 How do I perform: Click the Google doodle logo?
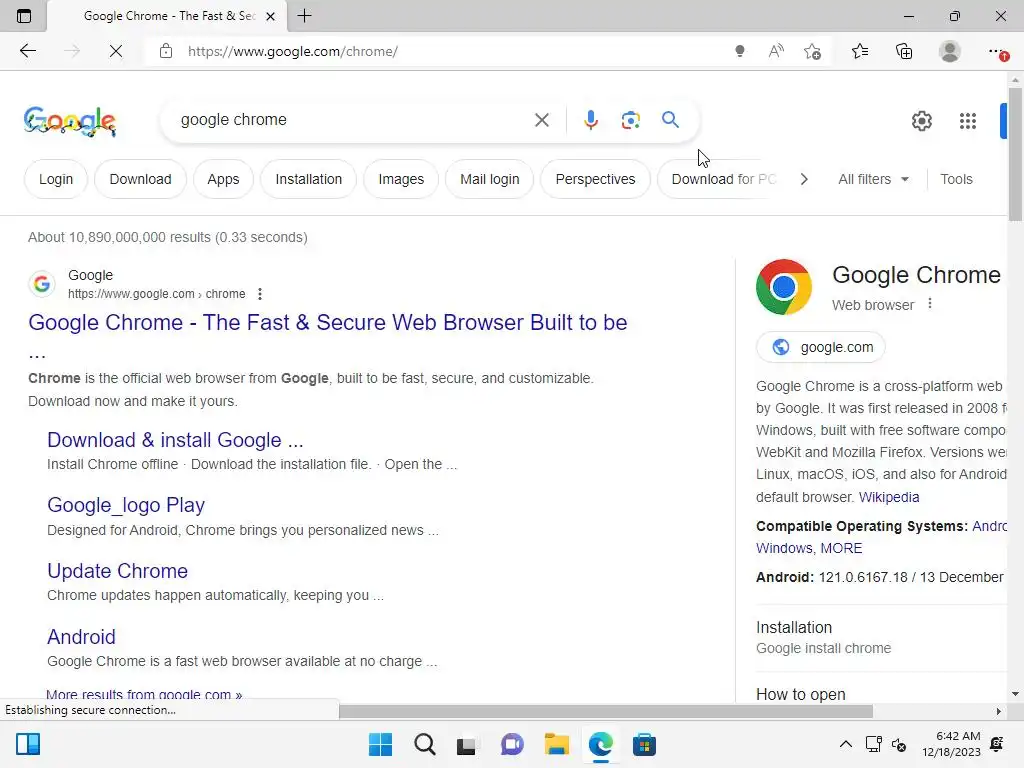point(70,121)
